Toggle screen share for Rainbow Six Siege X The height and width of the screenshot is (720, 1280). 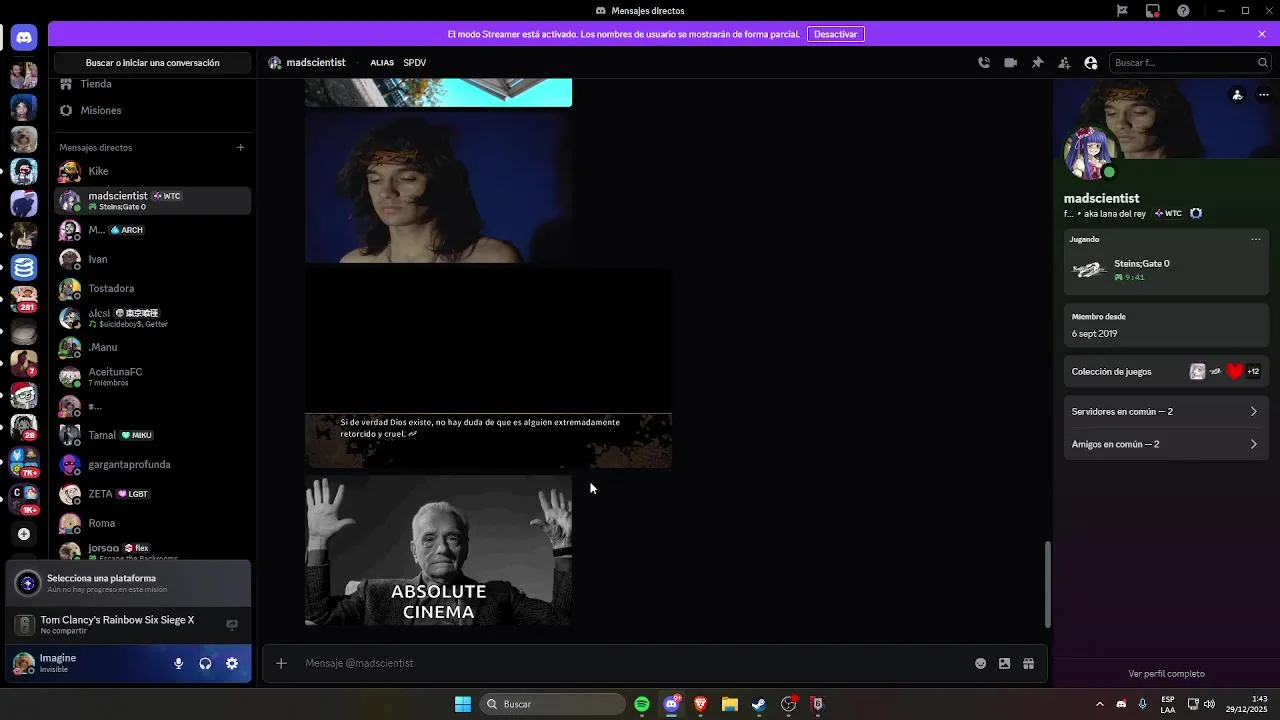click(x=232, y=625)
